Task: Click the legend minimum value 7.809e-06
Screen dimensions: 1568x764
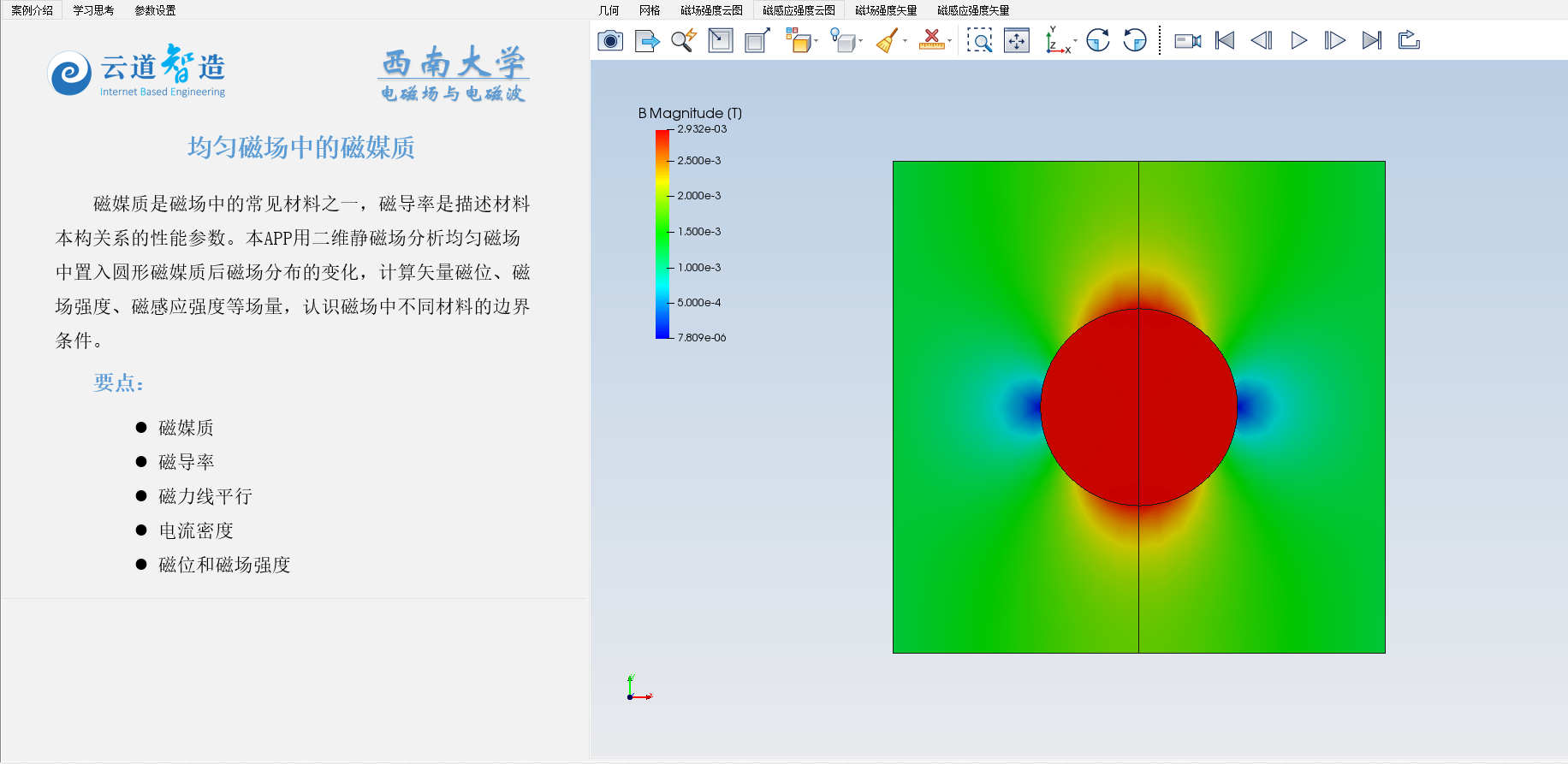Action: 702,338
